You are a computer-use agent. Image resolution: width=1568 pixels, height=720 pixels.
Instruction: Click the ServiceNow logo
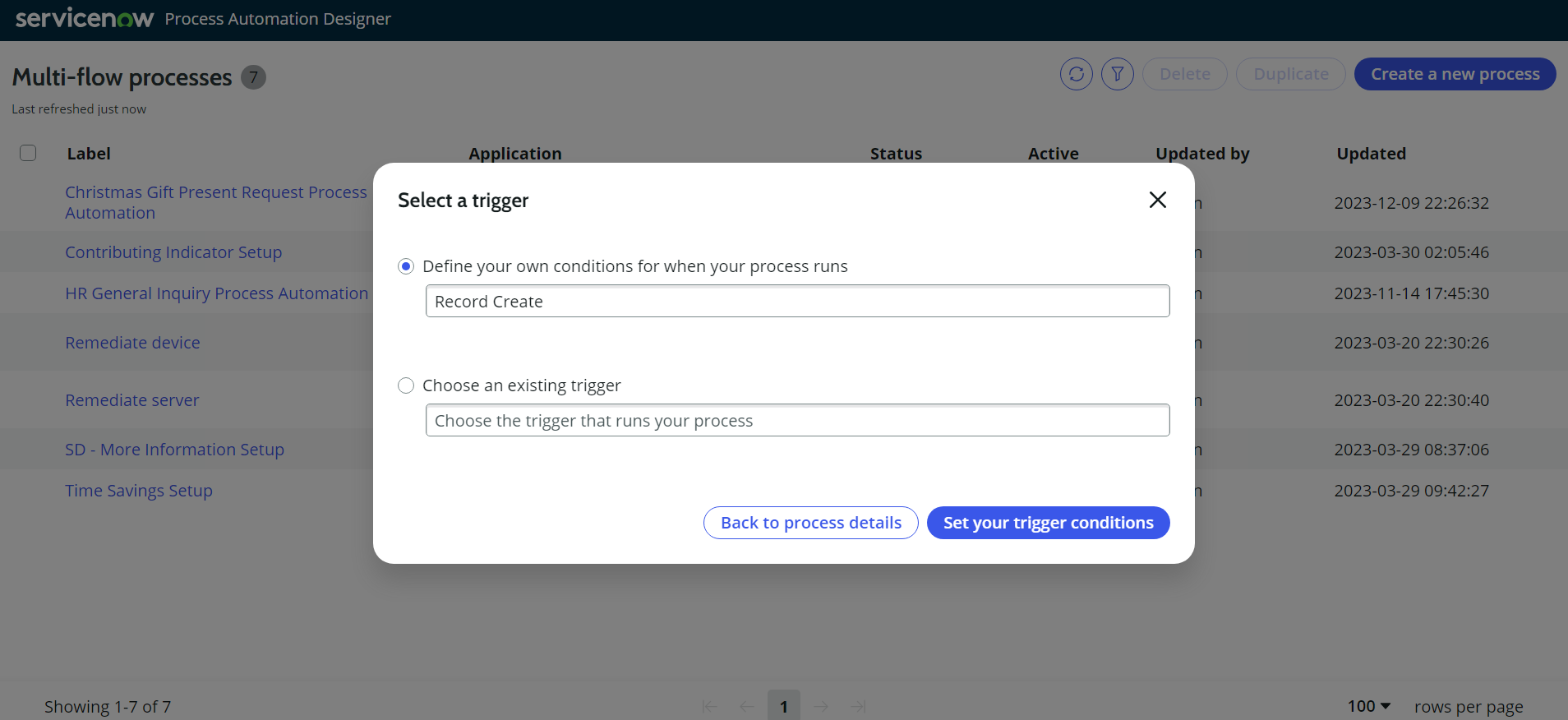click(85, 18)
